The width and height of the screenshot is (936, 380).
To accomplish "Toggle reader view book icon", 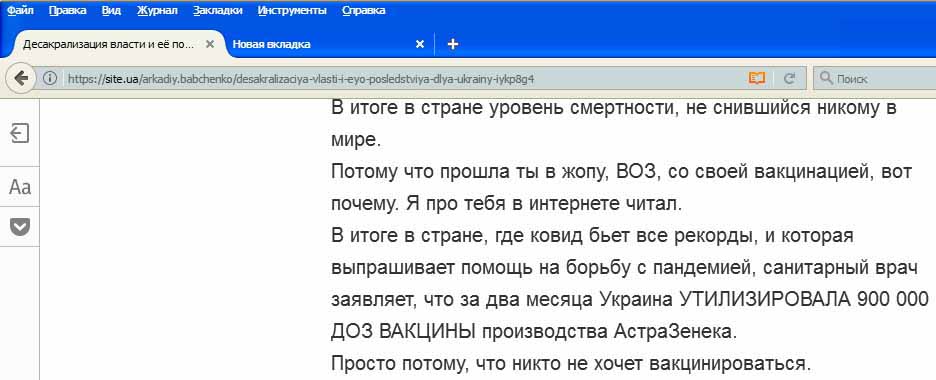I will (x=757, y=78).
